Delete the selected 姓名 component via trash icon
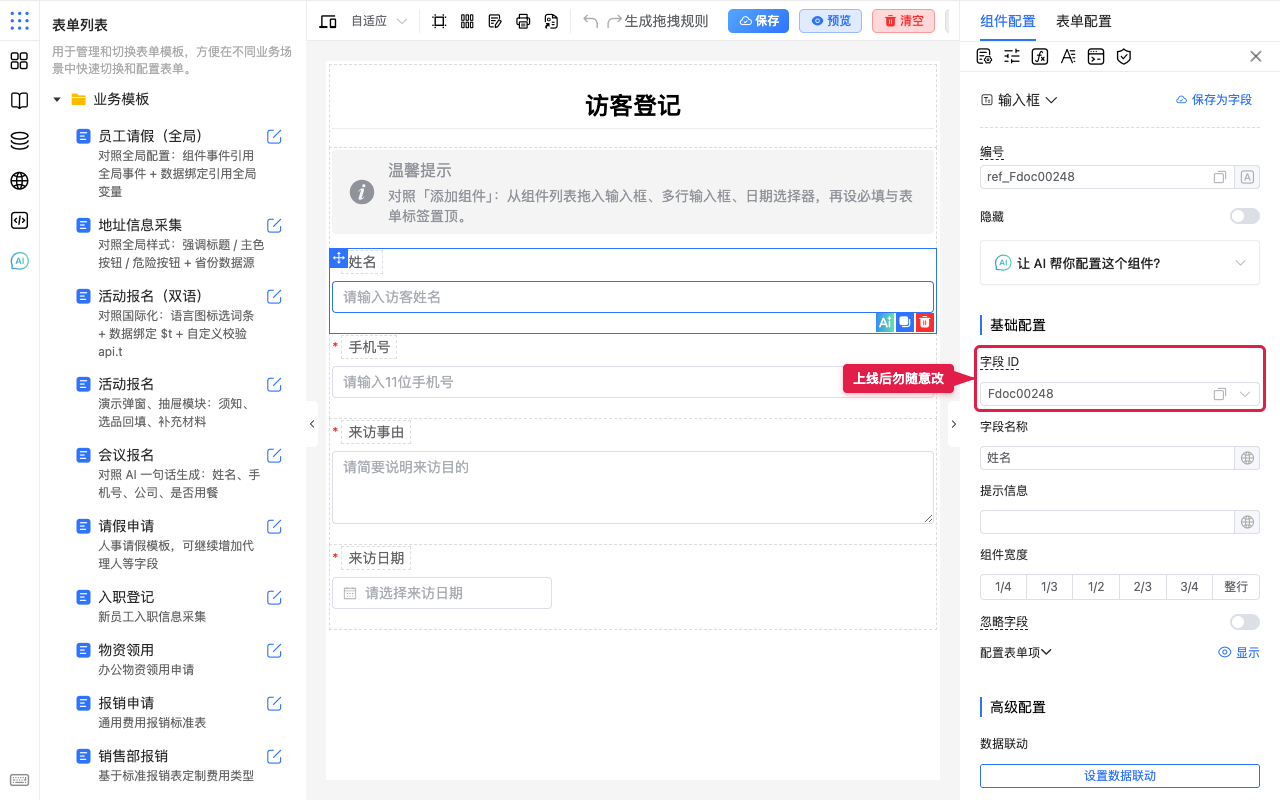 click(x=925, y=322)
